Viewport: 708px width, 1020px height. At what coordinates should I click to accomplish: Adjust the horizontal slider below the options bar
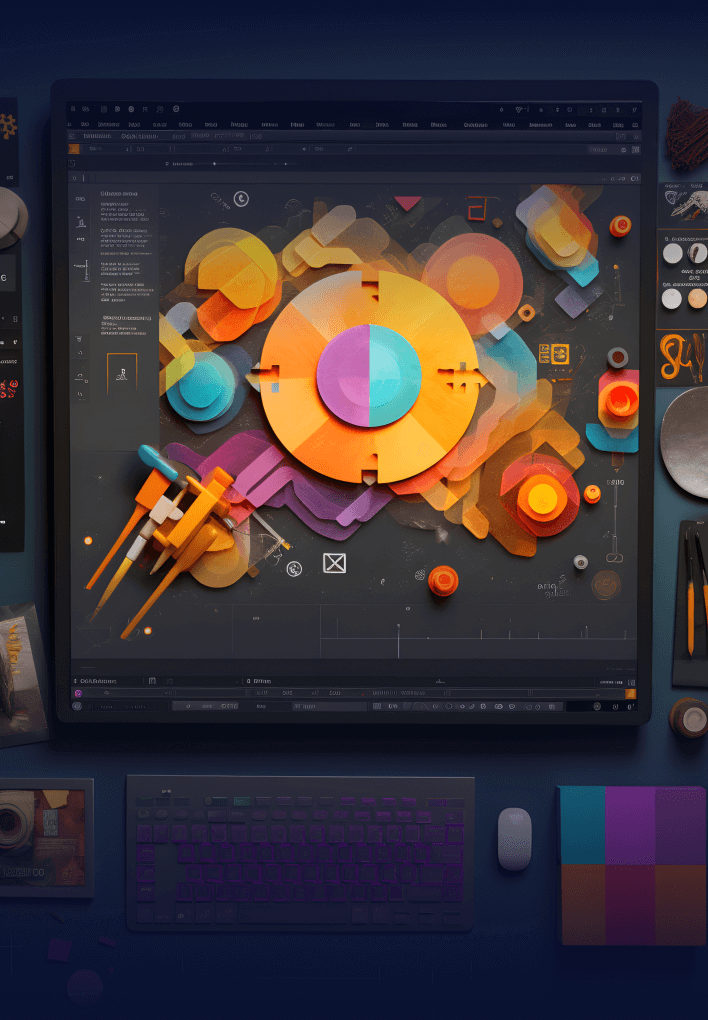214,163
